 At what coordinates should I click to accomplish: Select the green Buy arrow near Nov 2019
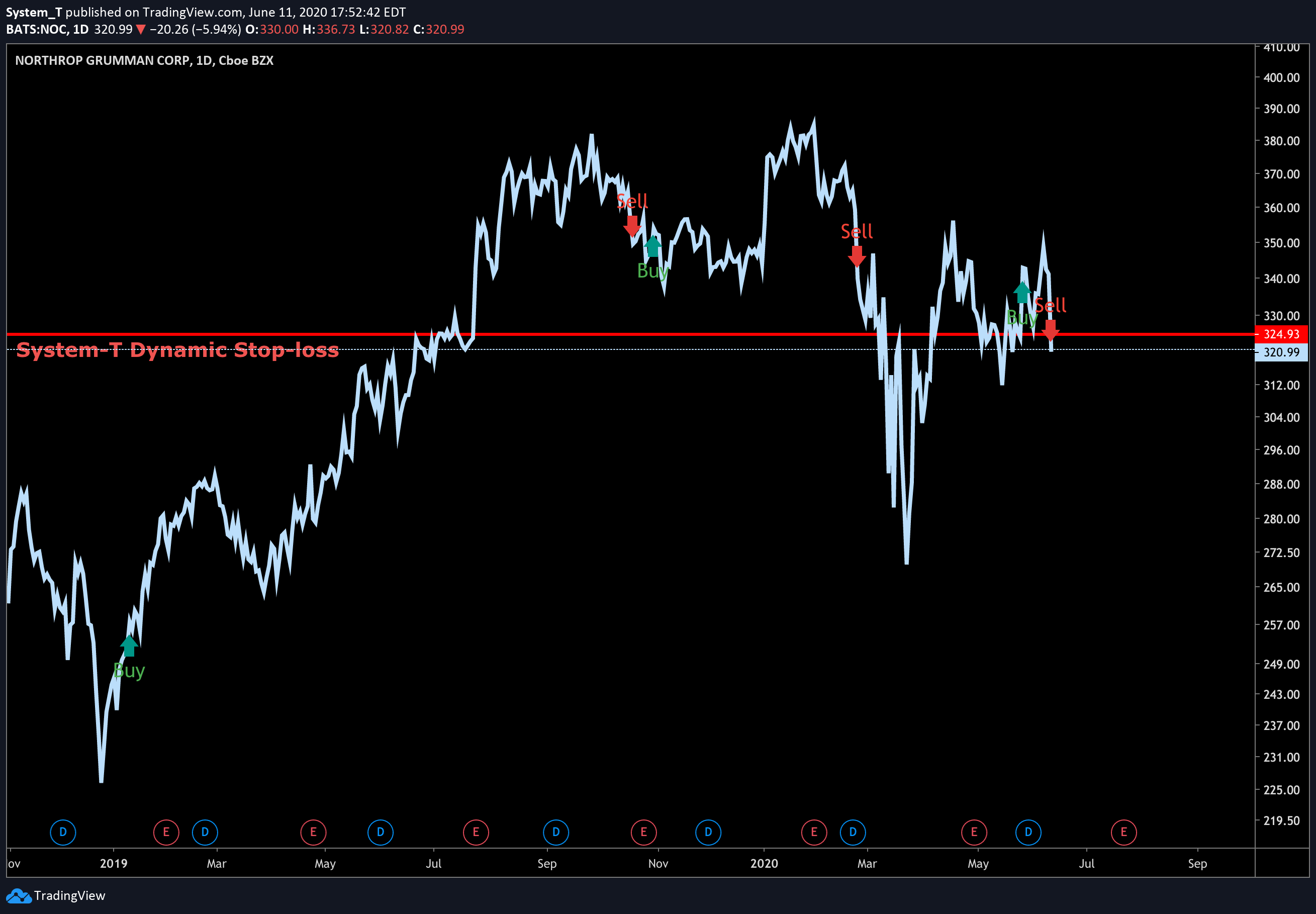point(652,246)
